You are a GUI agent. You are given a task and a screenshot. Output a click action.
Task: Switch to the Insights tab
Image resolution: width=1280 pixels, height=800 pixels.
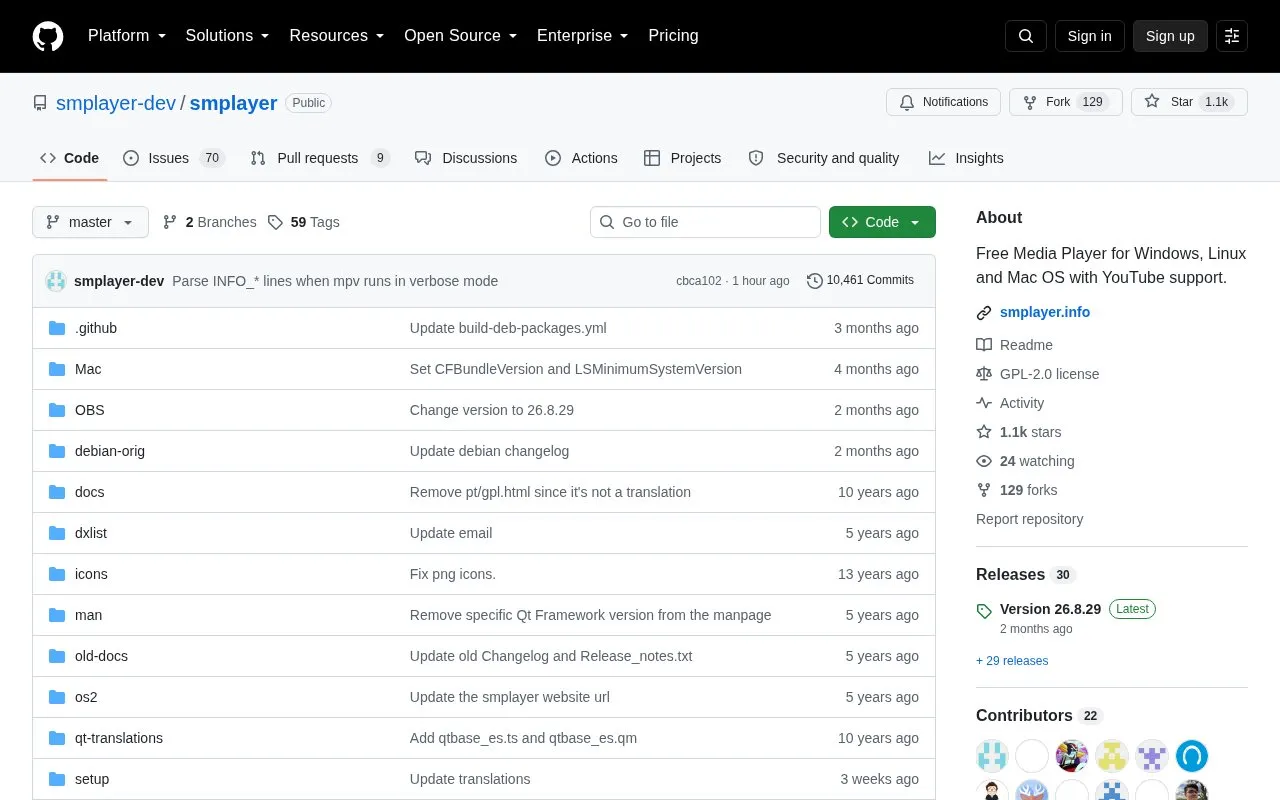pos(966,158)
